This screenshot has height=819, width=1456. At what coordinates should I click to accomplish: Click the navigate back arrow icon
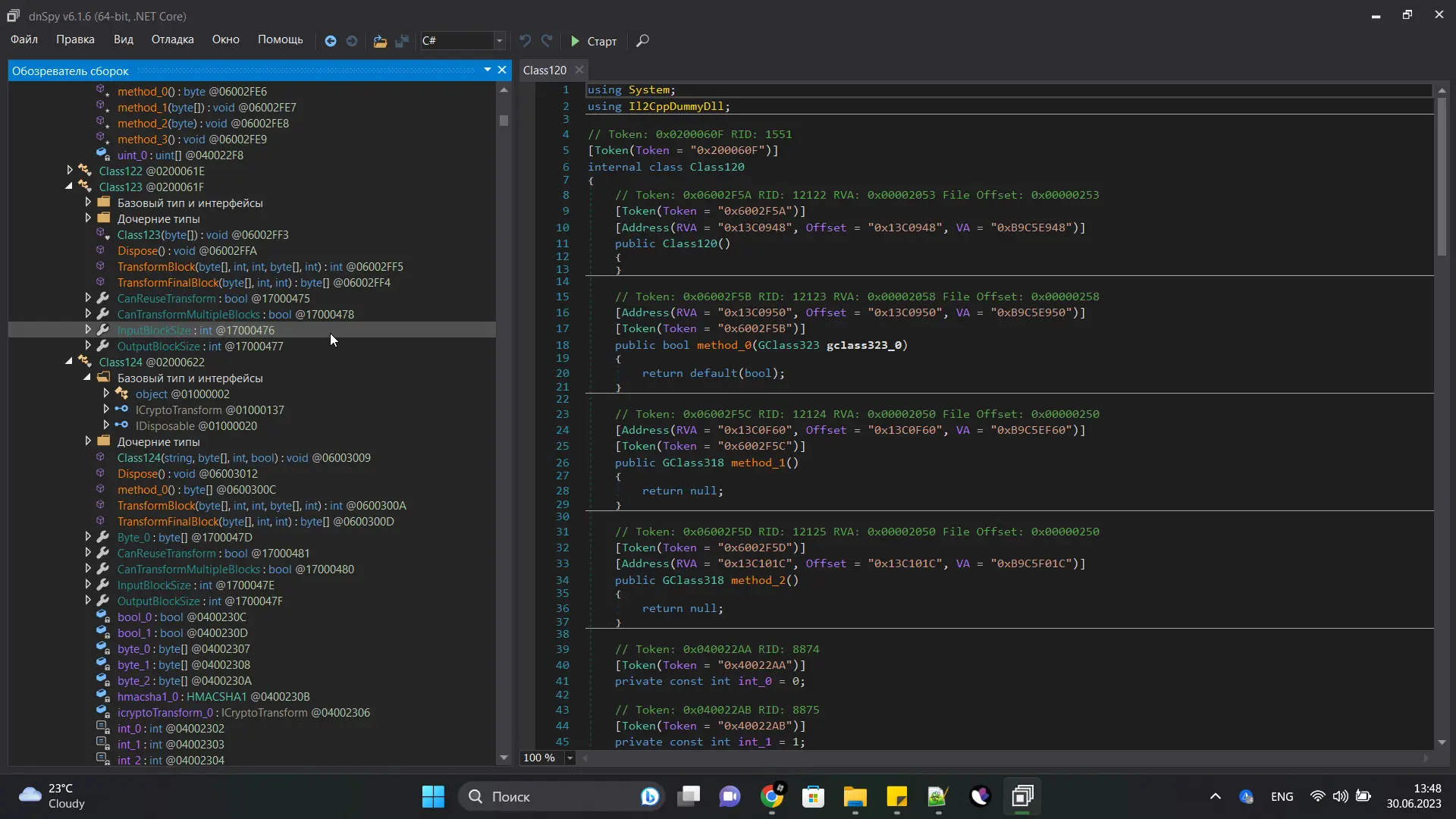coord(331,41)
